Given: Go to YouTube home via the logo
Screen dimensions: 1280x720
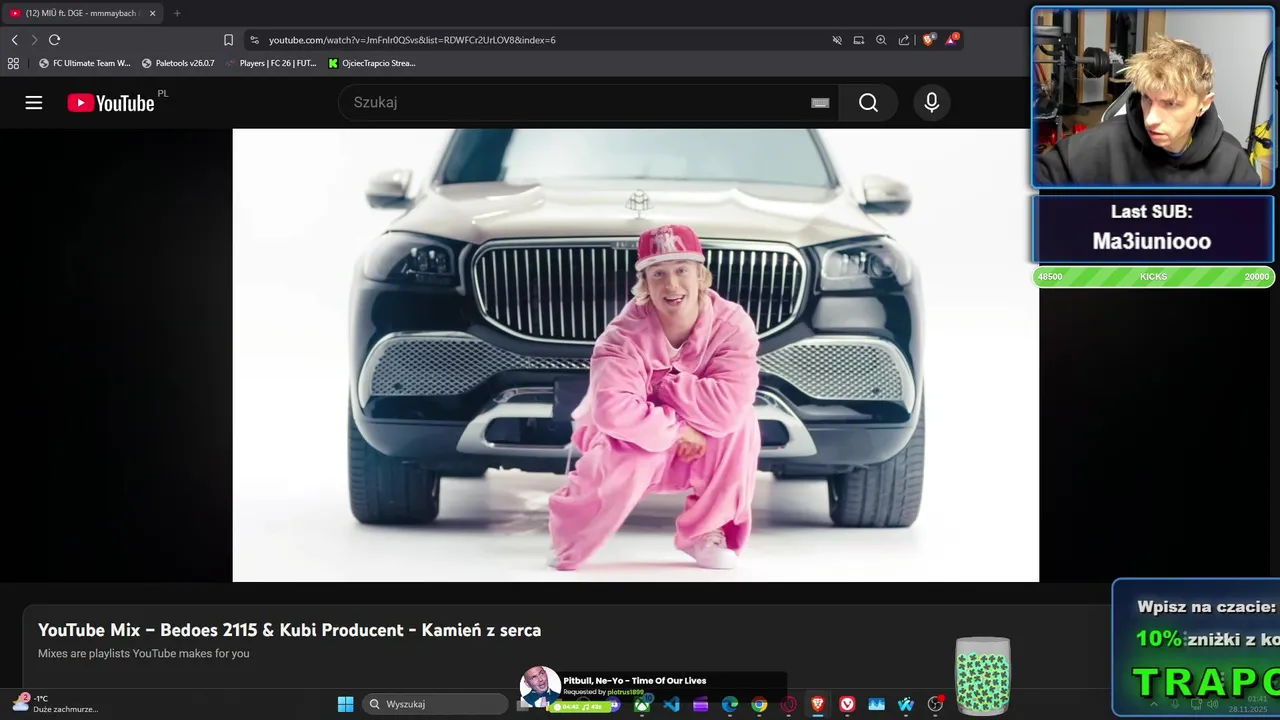Looking at the screenshot, I should click(x=111, y=103).
